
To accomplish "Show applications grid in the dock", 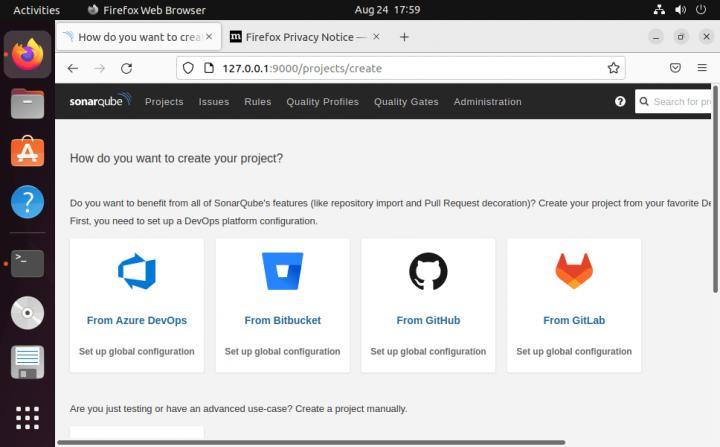I will click(x=28, y=418).
